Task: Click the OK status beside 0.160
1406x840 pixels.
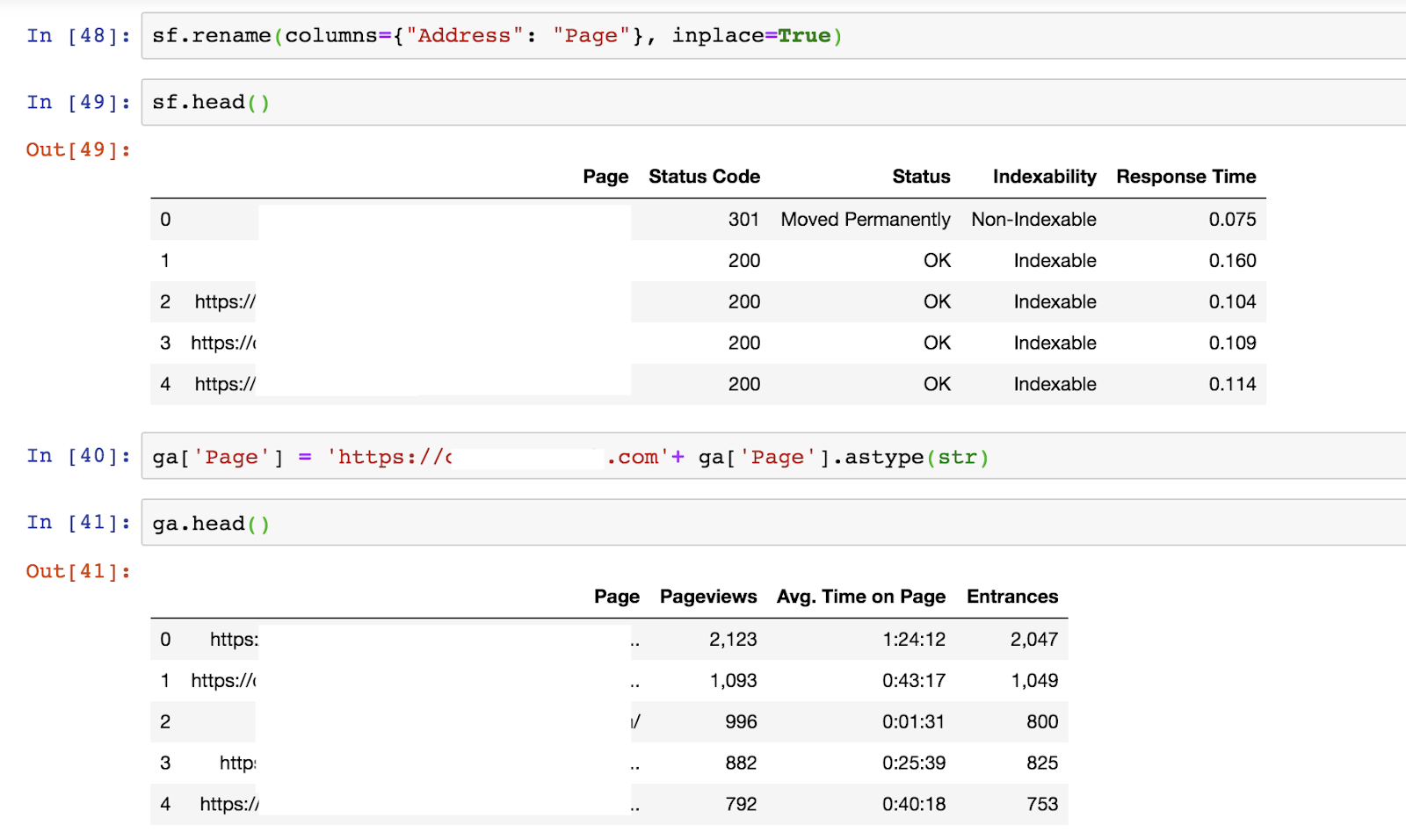Action: [x=937, y=261]
